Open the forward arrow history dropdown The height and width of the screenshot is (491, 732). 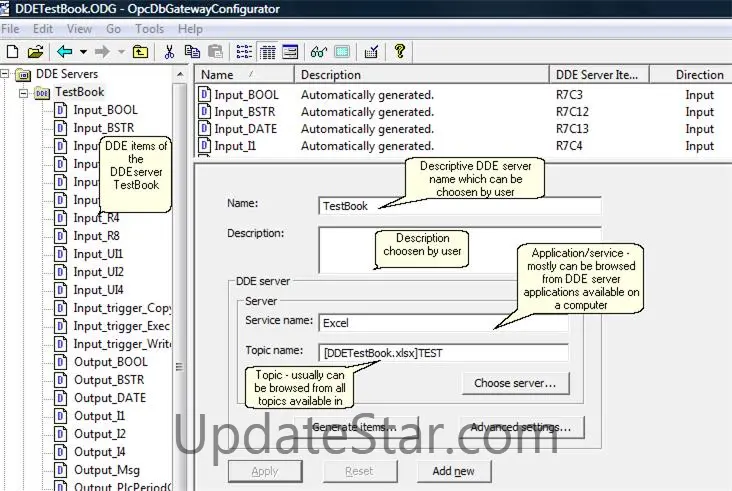(121, 52)
